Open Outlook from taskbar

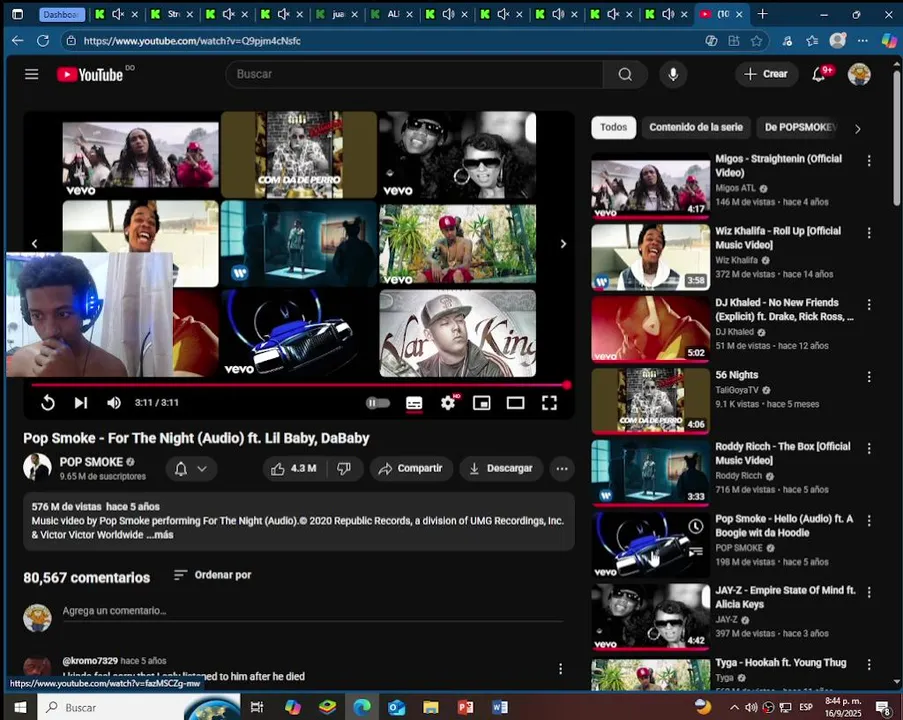(396, 707)
